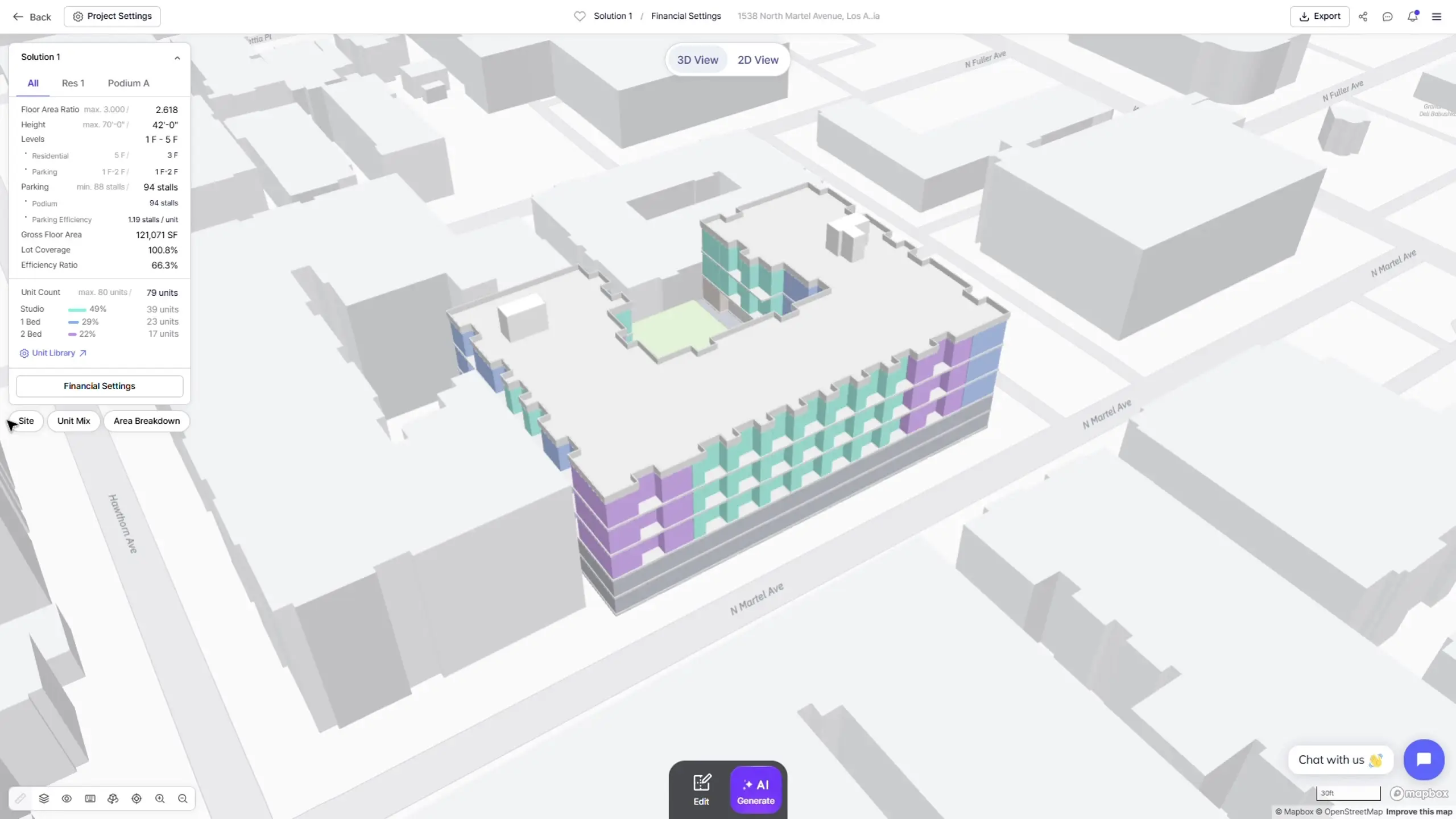Open the hamburger menu in the header
The height and width of the screenshot is (819, 1456).
(1437, 16)
